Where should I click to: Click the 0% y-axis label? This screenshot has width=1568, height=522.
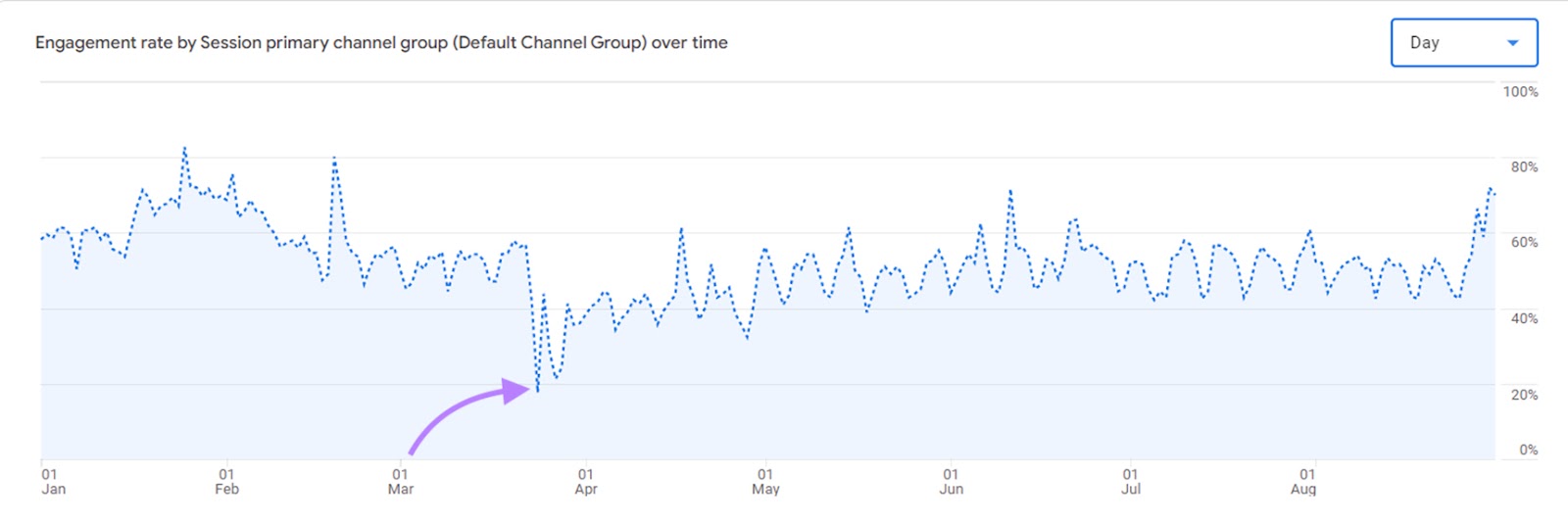click(1528, 450)
